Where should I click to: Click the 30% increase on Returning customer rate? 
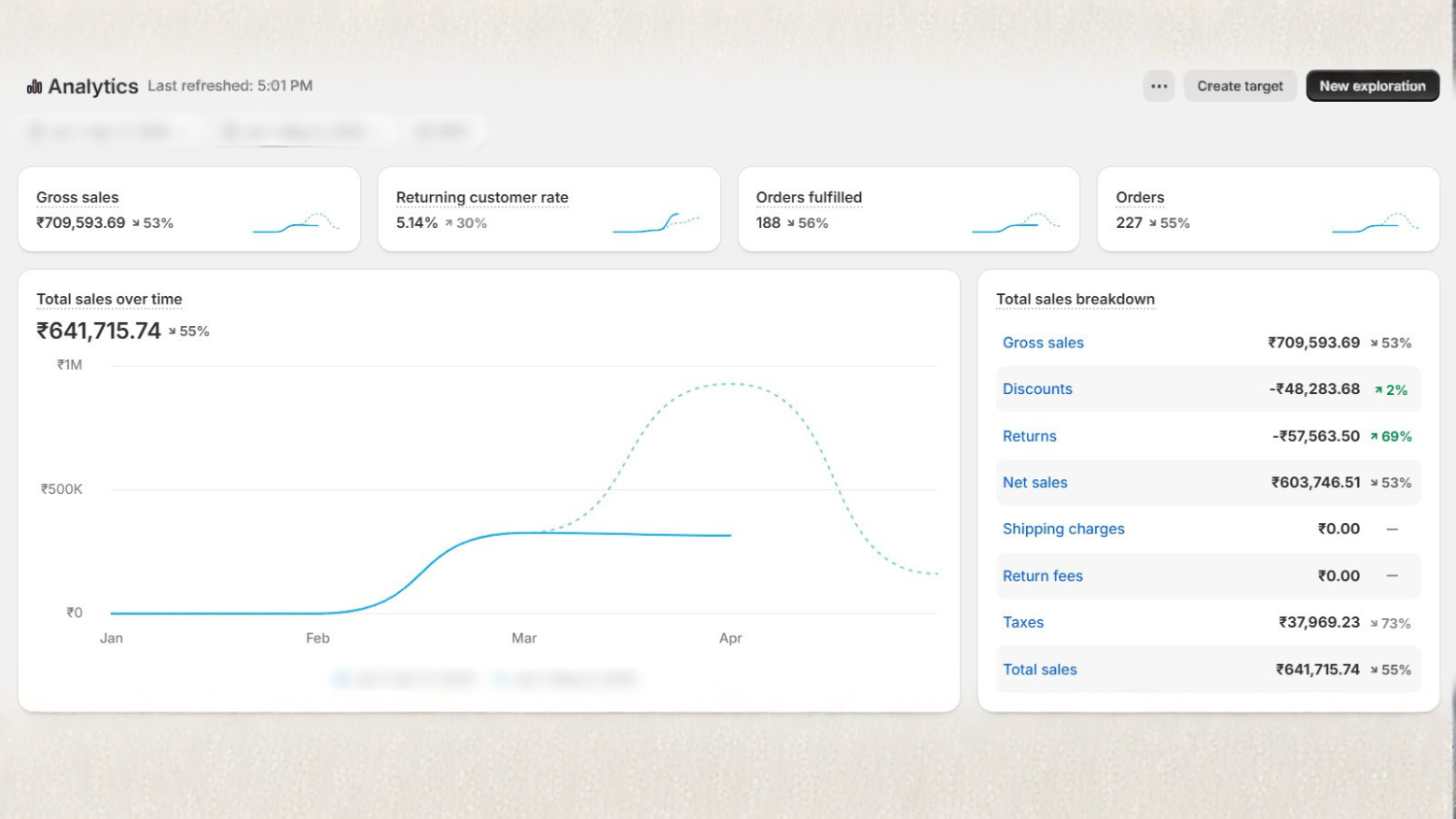pos(466,223)
